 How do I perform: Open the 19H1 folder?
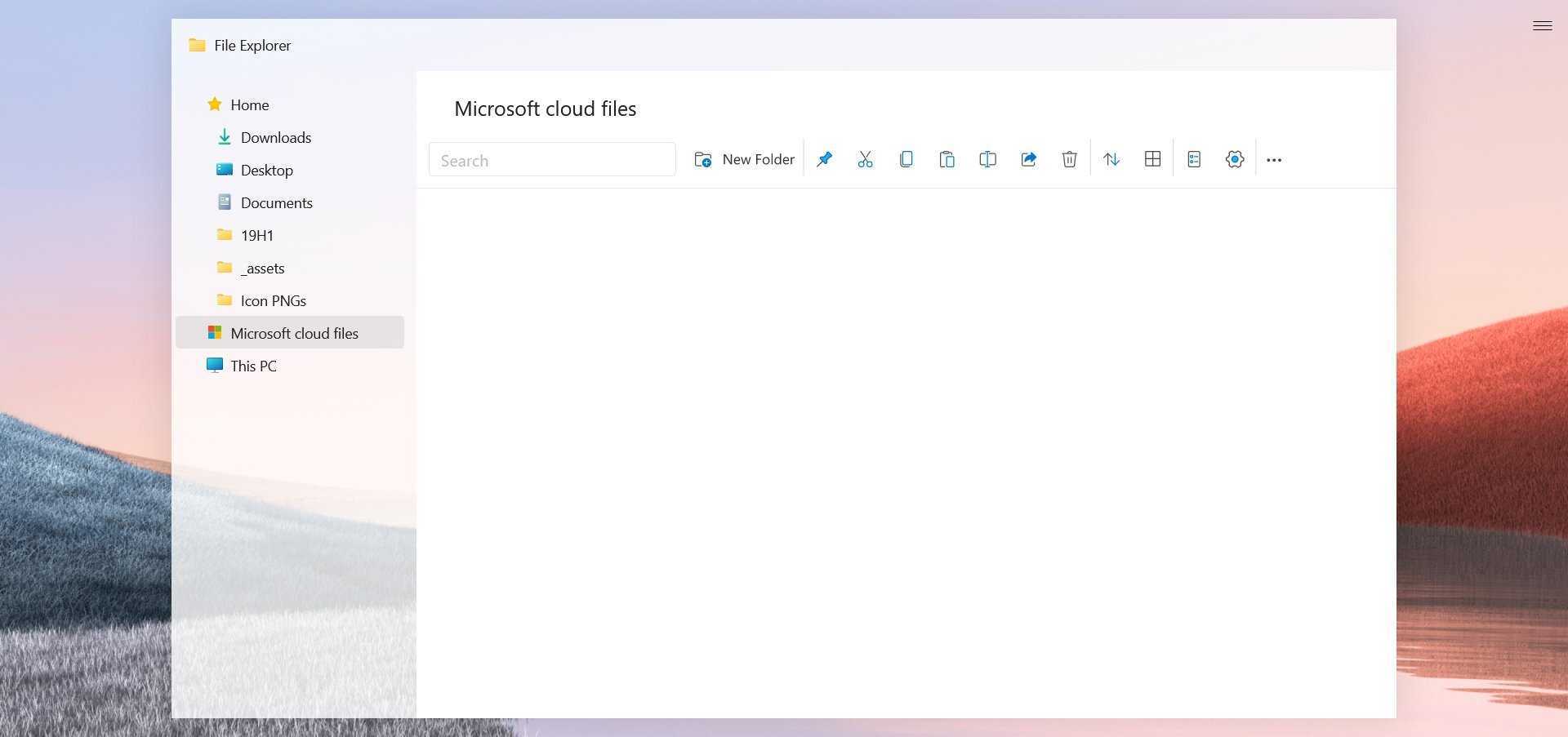290,235
